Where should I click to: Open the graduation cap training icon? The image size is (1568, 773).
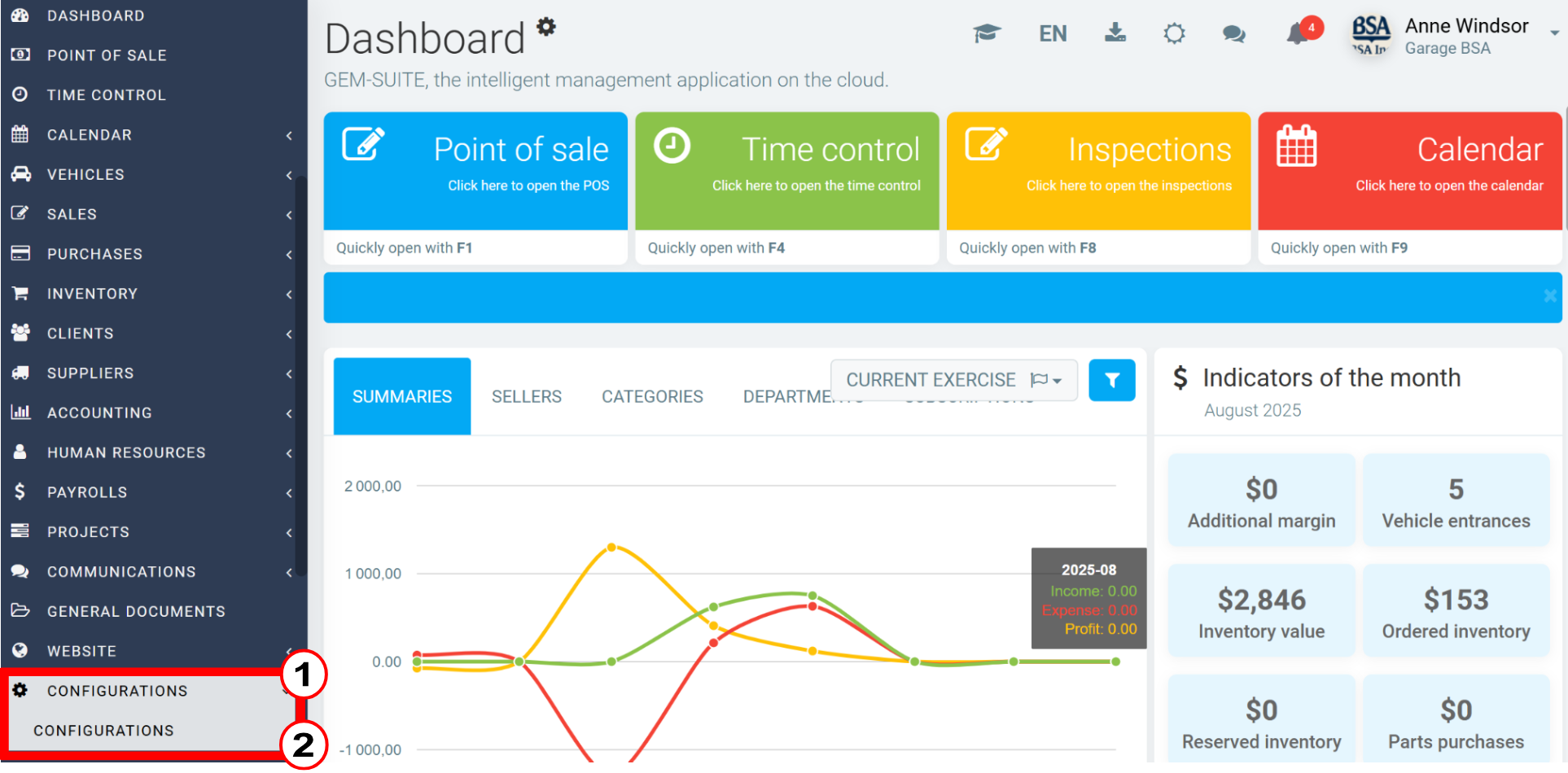pyautogui.click(x=987, y=33)
